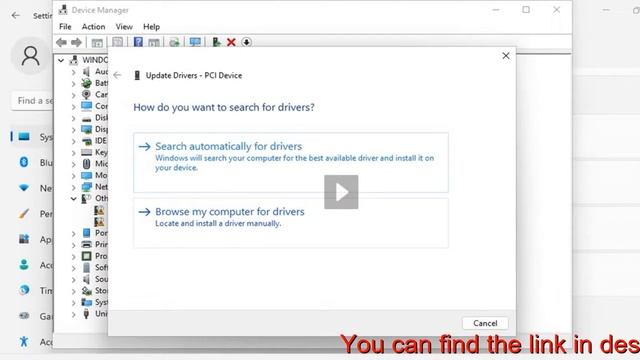Choose Search automatically for drivers
This screenshot has width=640, height=360.
click(291, 162)
